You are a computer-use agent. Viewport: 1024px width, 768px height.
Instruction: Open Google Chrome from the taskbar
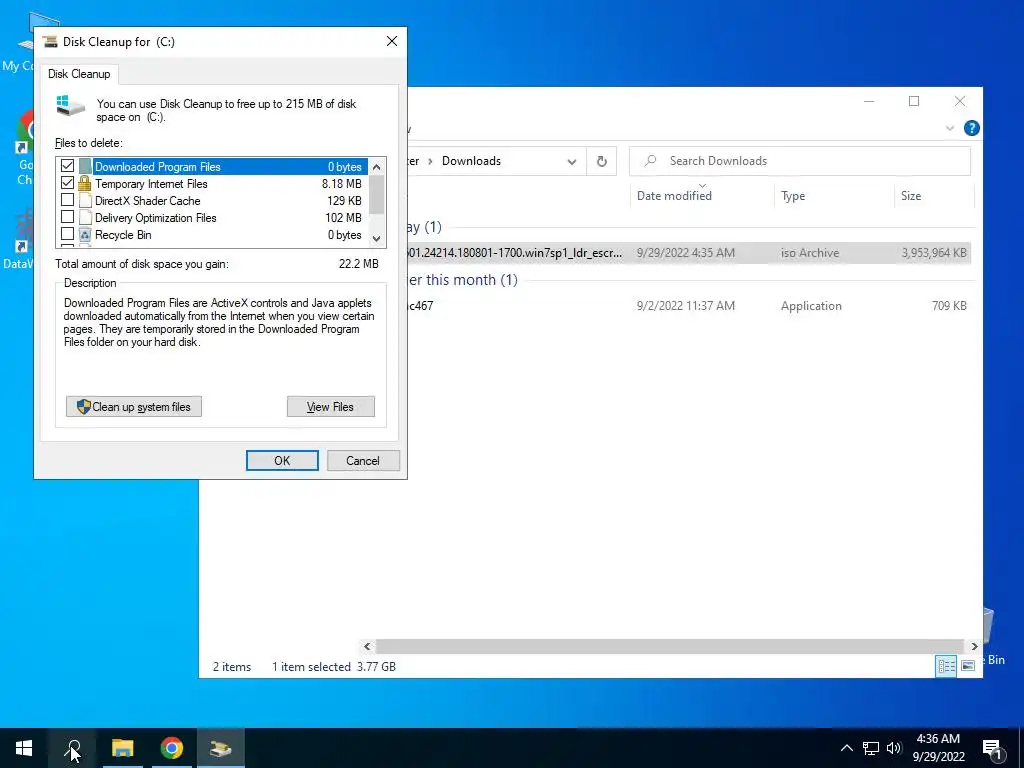171,748
